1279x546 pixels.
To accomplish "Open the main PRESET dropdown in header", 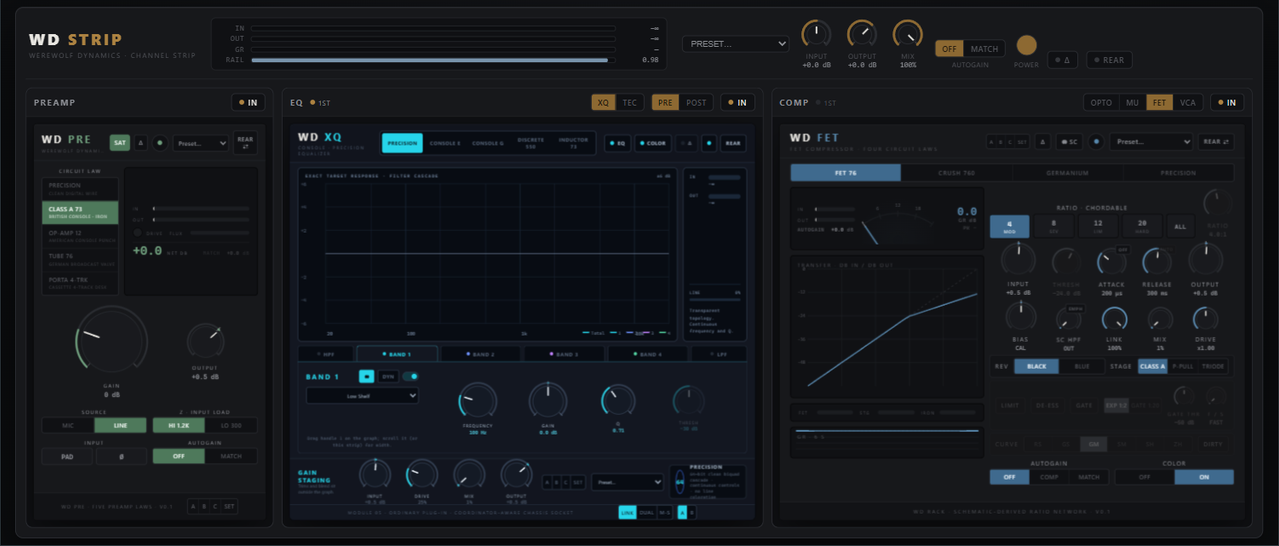I will [x=735, y=44].
